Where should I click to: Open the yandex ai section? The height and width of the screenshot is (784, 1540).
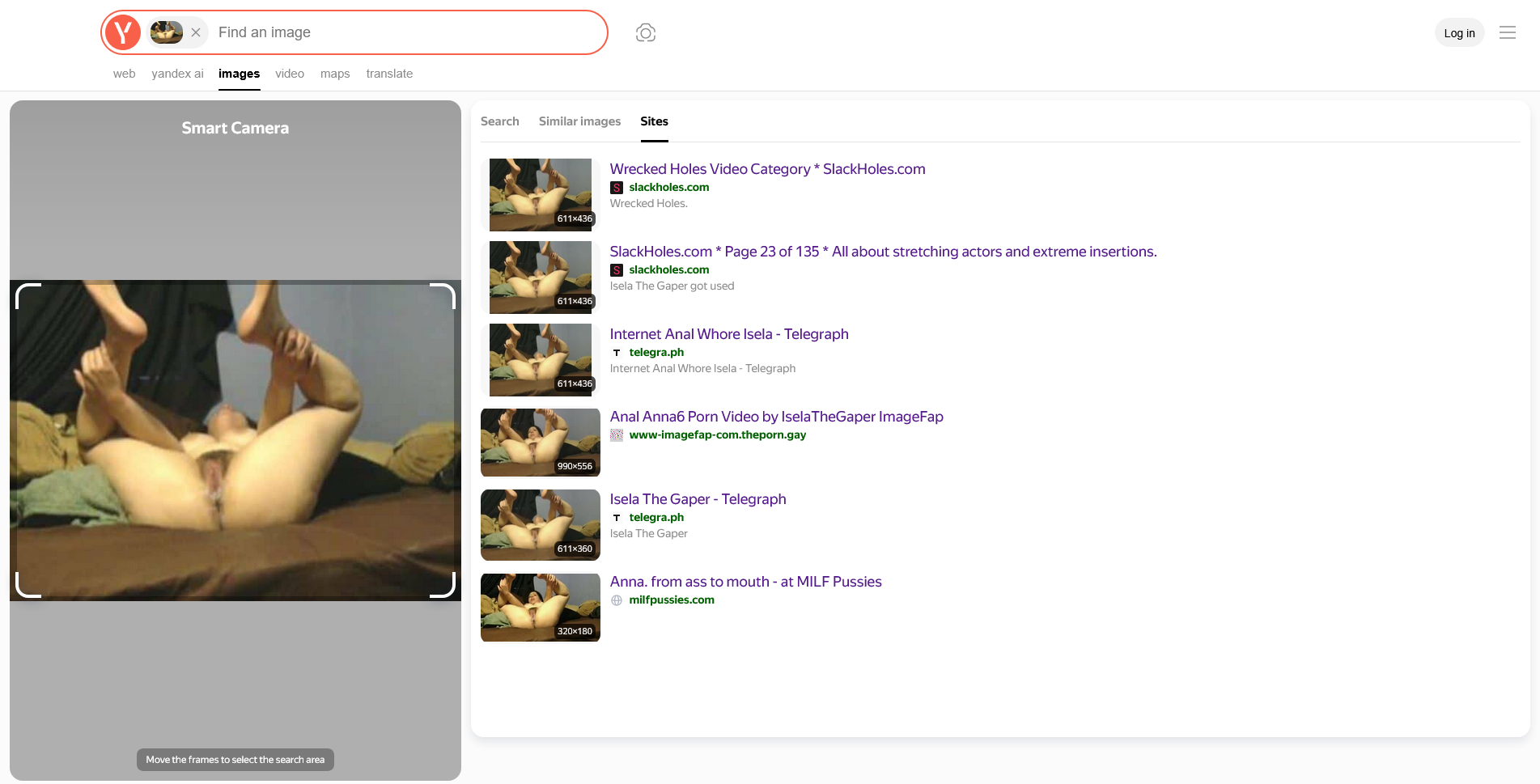pos(177,74)
